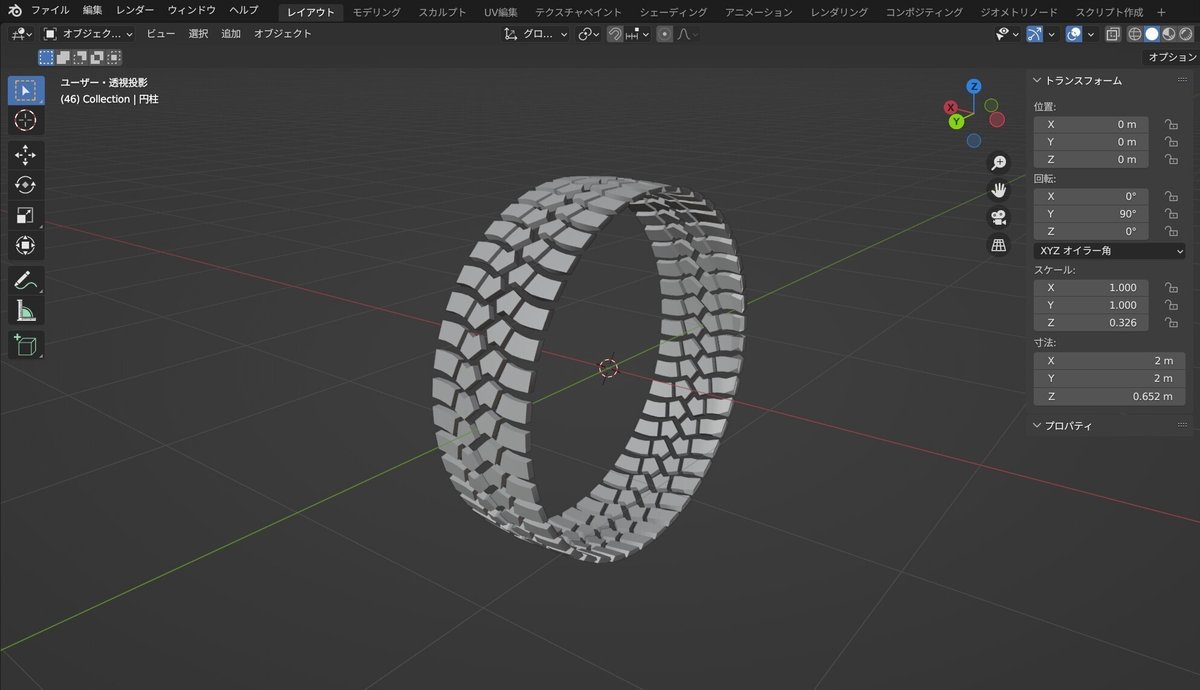Select the intersect-selection mode icon
This screenshot has width=1200, height=690.
(114, 57)
